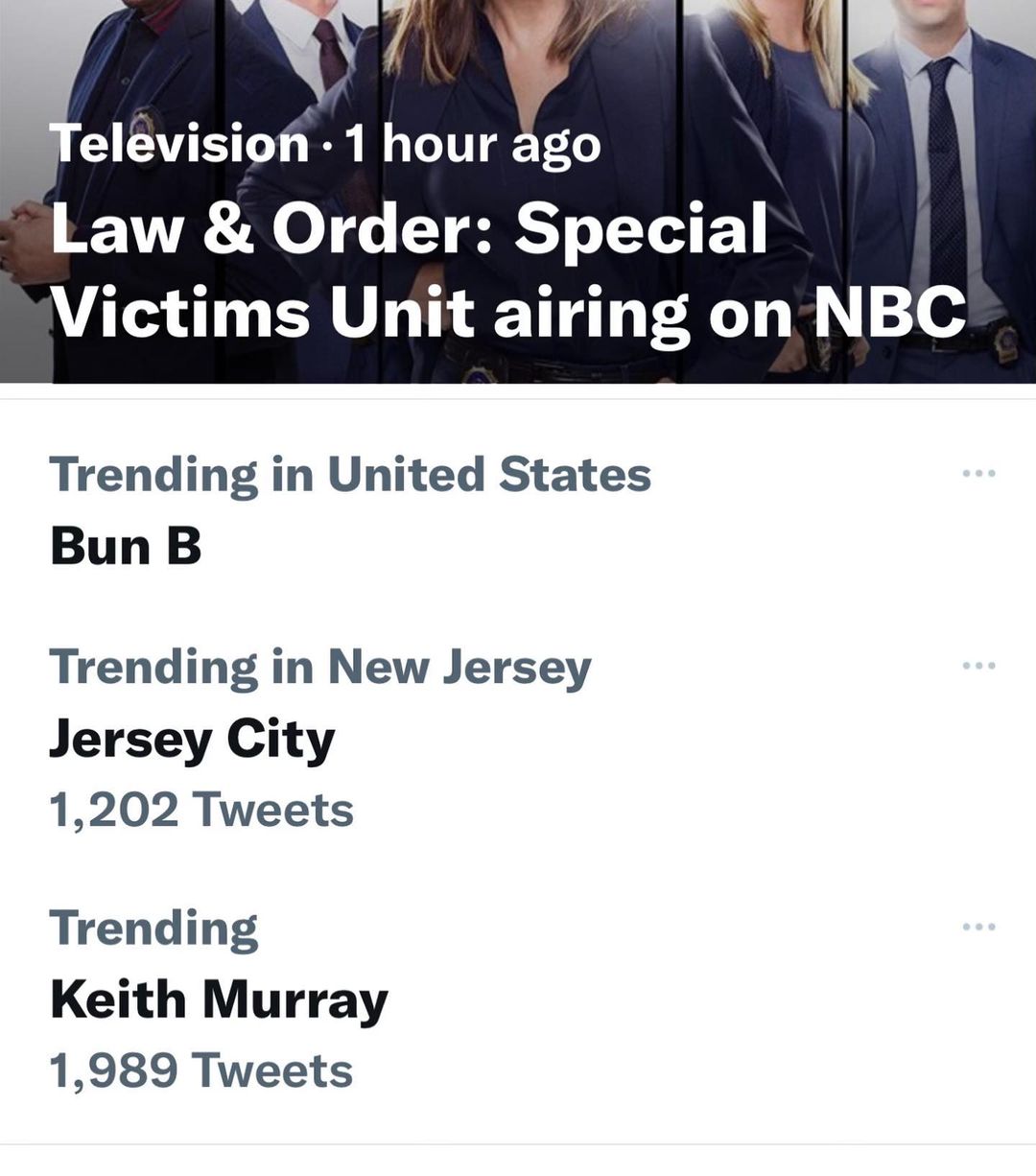This screenshot has height=1176, width=1036.
Task: Open more options for Jersey City trend
Action: click(978, 665)
